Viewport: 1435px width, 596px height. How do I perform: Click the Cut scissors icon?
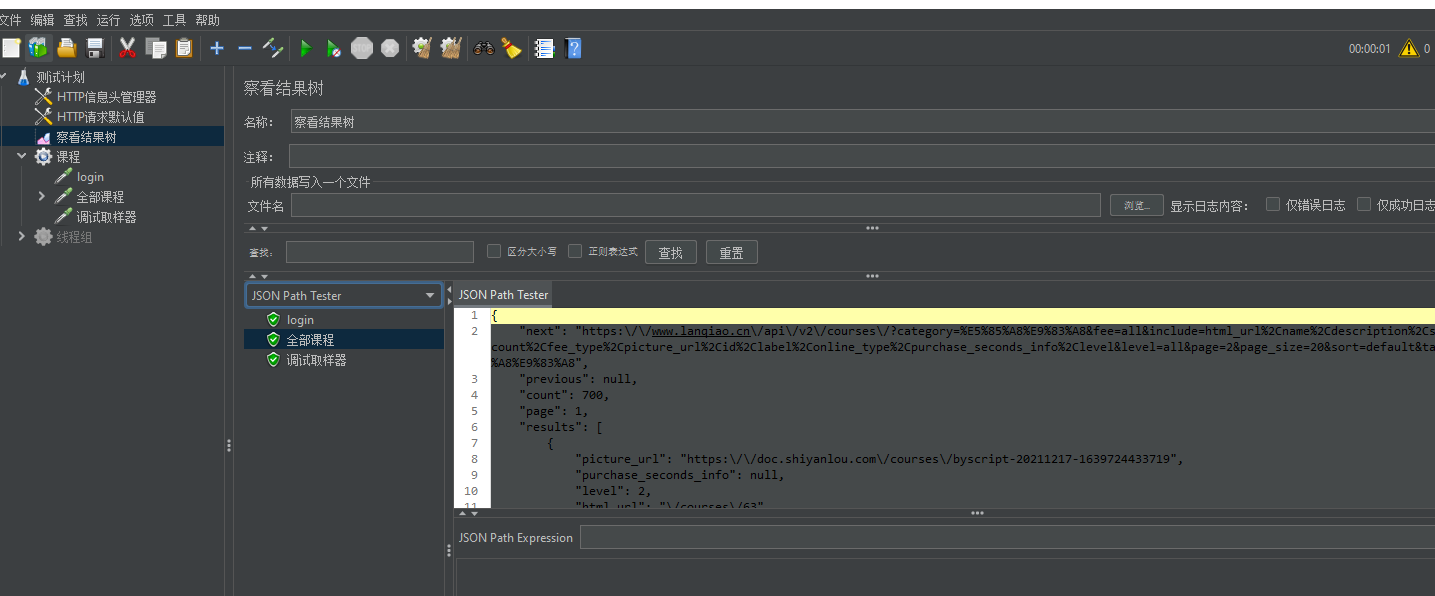point(128,47)
